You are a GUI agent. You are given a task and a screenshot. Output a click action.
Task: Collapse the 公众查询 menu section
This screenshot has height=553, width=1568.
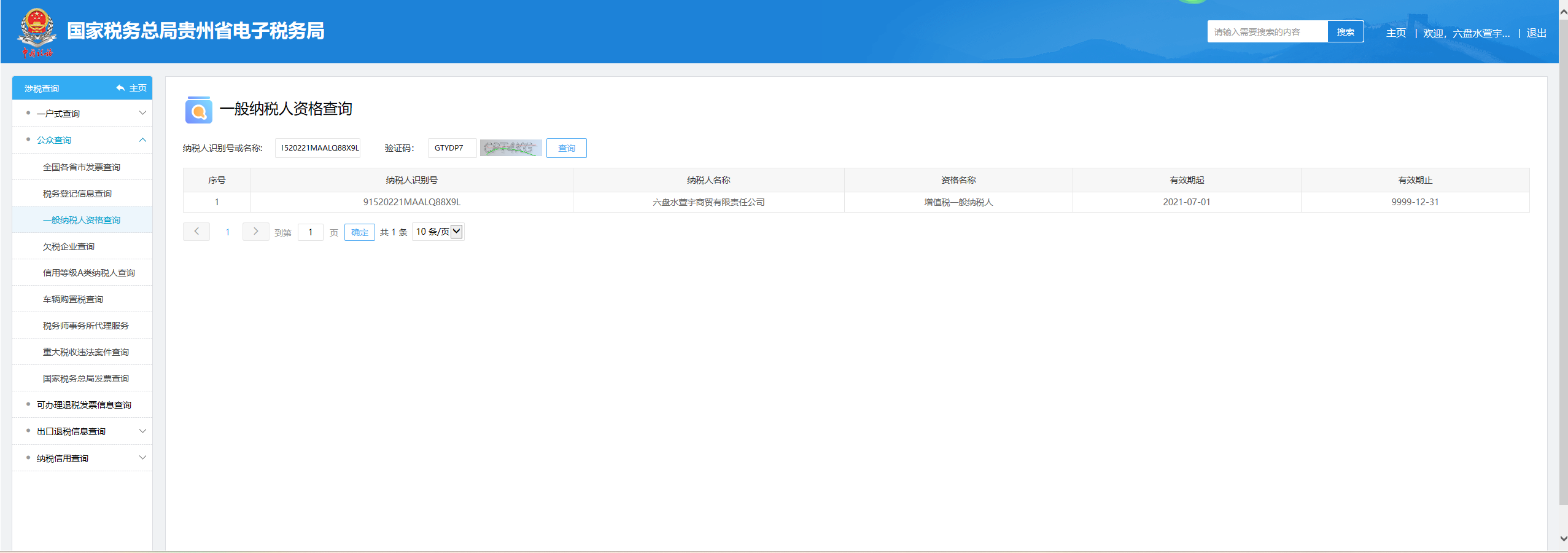142,140
